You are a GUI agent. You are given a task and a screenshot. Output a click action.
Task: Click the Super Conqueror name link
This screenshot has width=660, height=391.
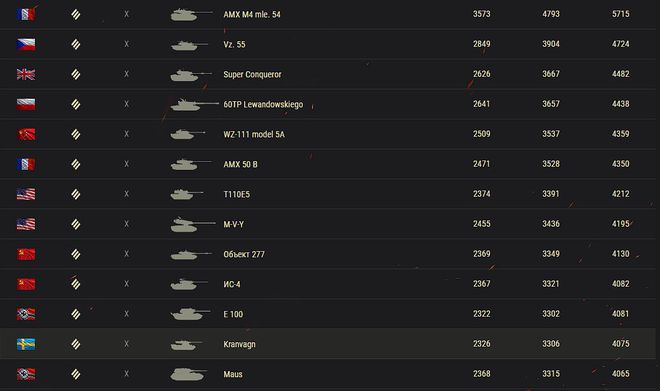[252, 74]
